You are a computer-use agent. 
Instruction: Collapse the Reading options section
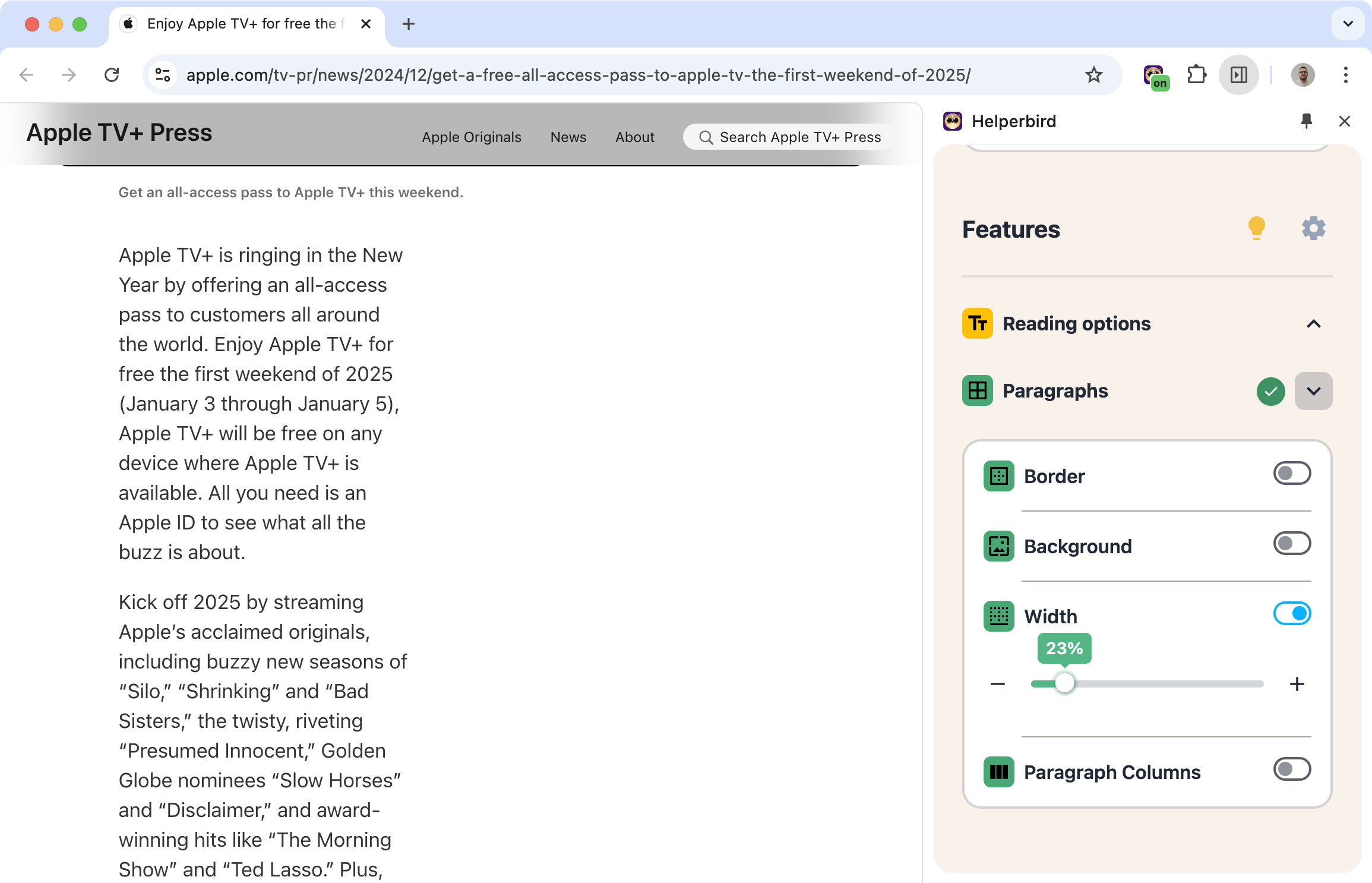(1314, 324)
